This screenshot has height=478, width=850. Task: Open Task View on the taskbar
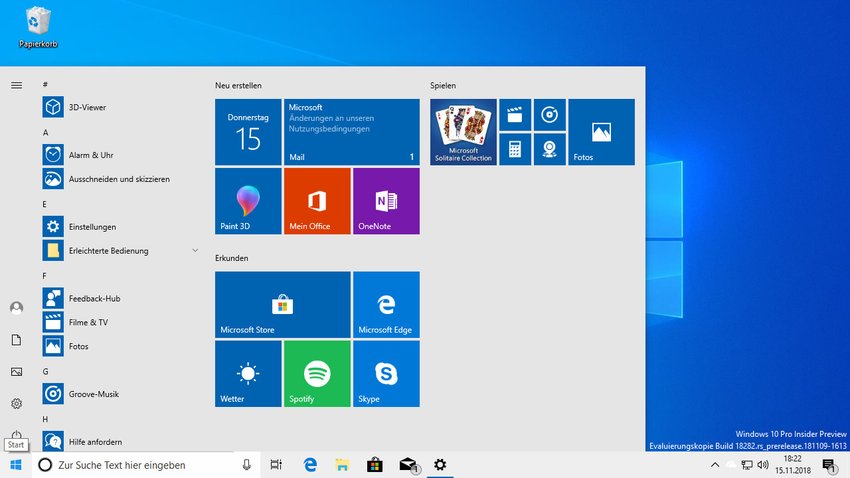276,464
